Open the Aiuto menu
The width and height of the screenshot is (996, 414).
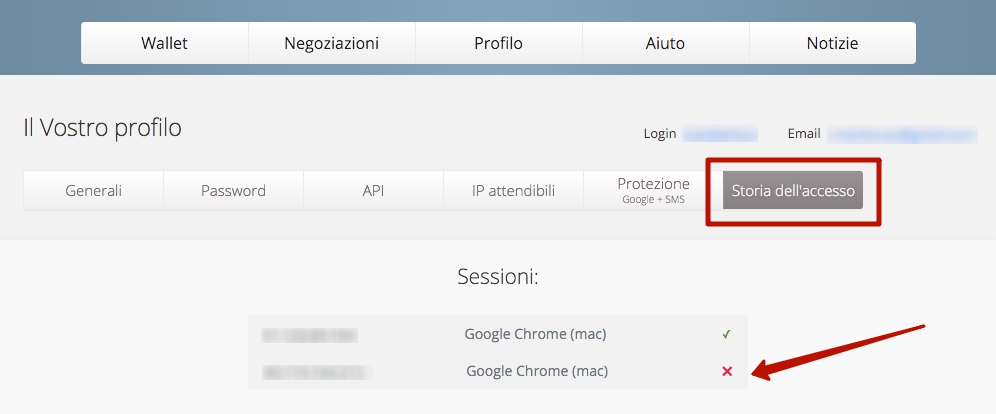point(666,43)
